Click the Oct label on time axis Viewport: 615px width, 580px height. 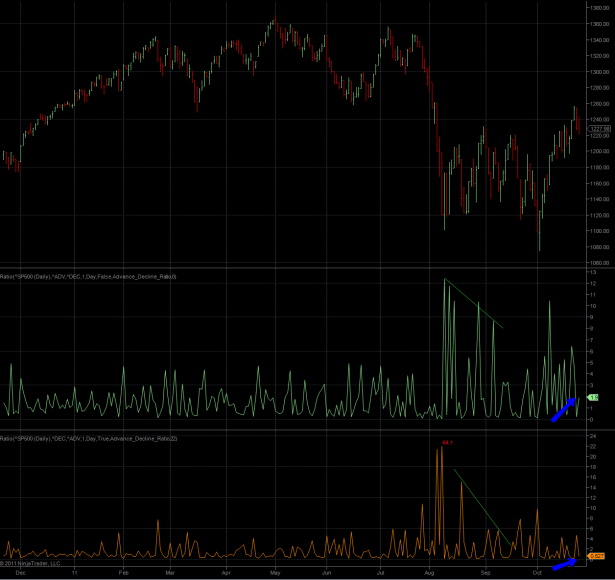537,573
